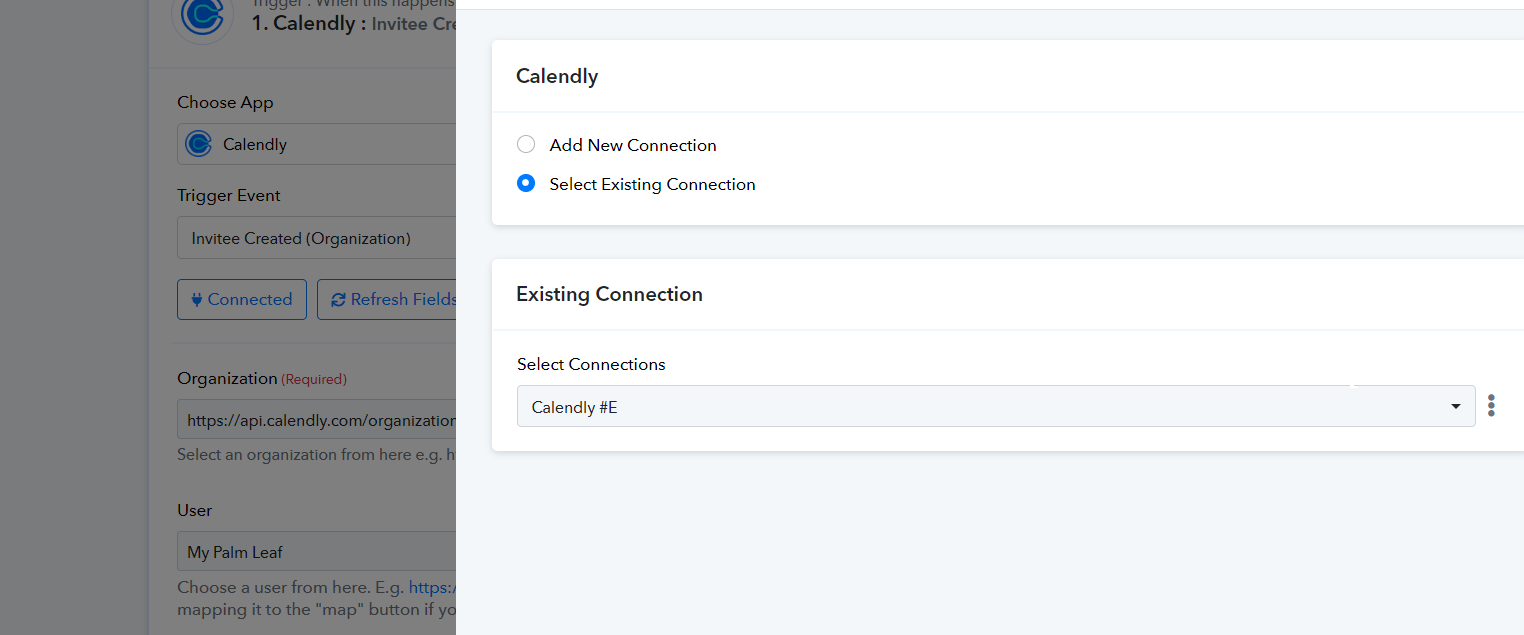Image resolution: width=1524 pixels, height=635 pixels.
Task: Click the plug icon on the Connected button
Action: [x=197, y=299]
